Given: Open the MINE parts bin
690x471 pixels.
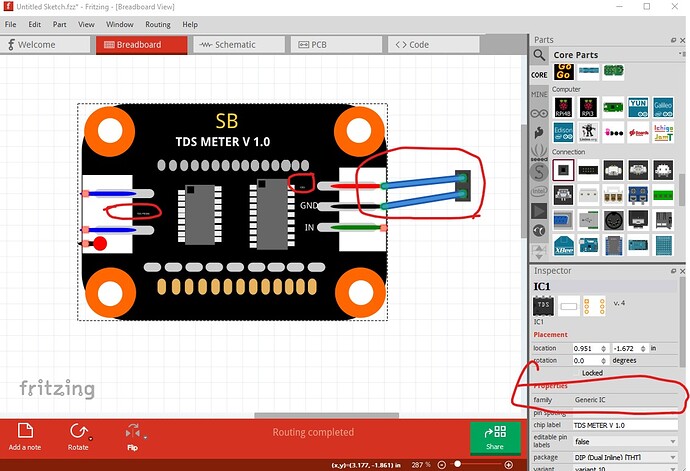Looking at the screenshot, I should (x=539, y=94).
